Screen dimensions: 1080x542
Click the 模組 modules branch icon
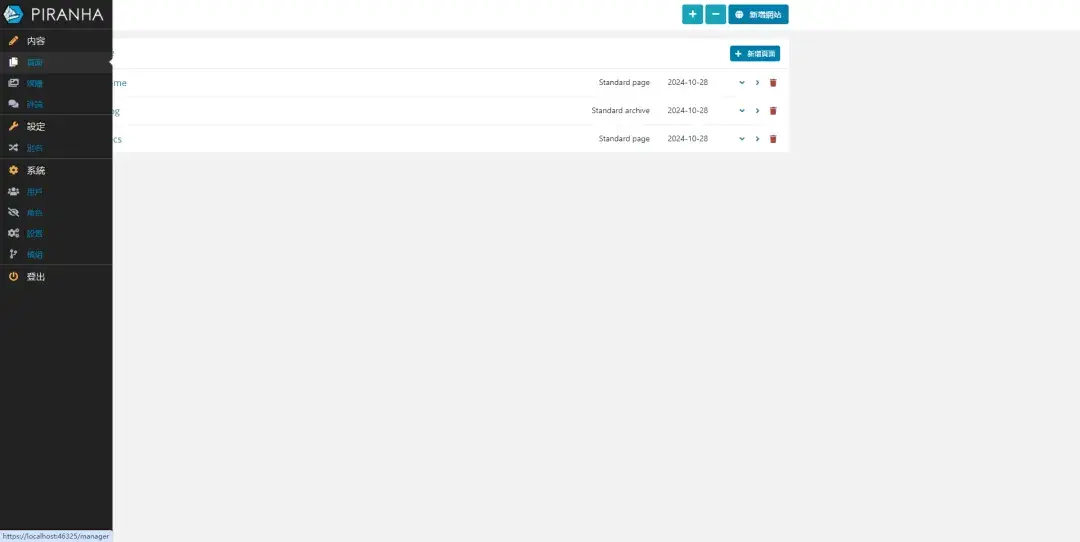click(x=13, y=254)
